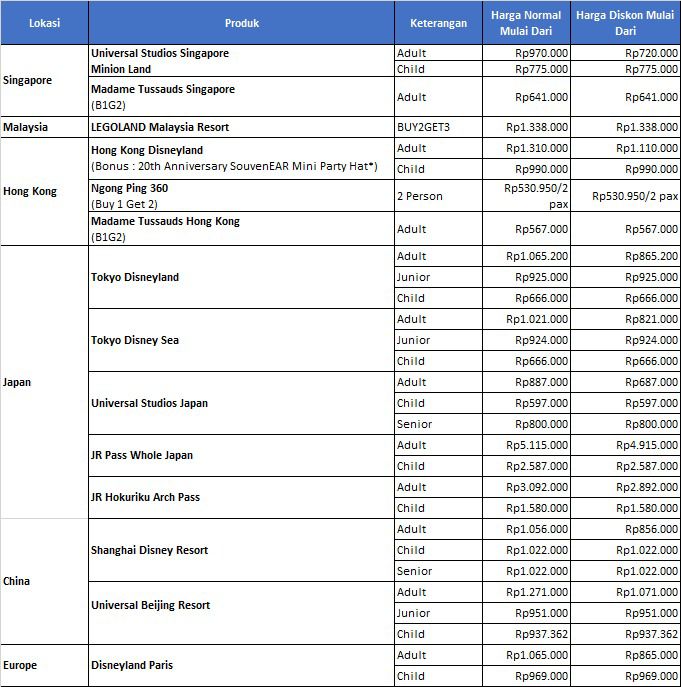Click the Rp1.071.000 discount price cell
The height and width of the screenshot is (687, 681).
(x=625, y=592)
